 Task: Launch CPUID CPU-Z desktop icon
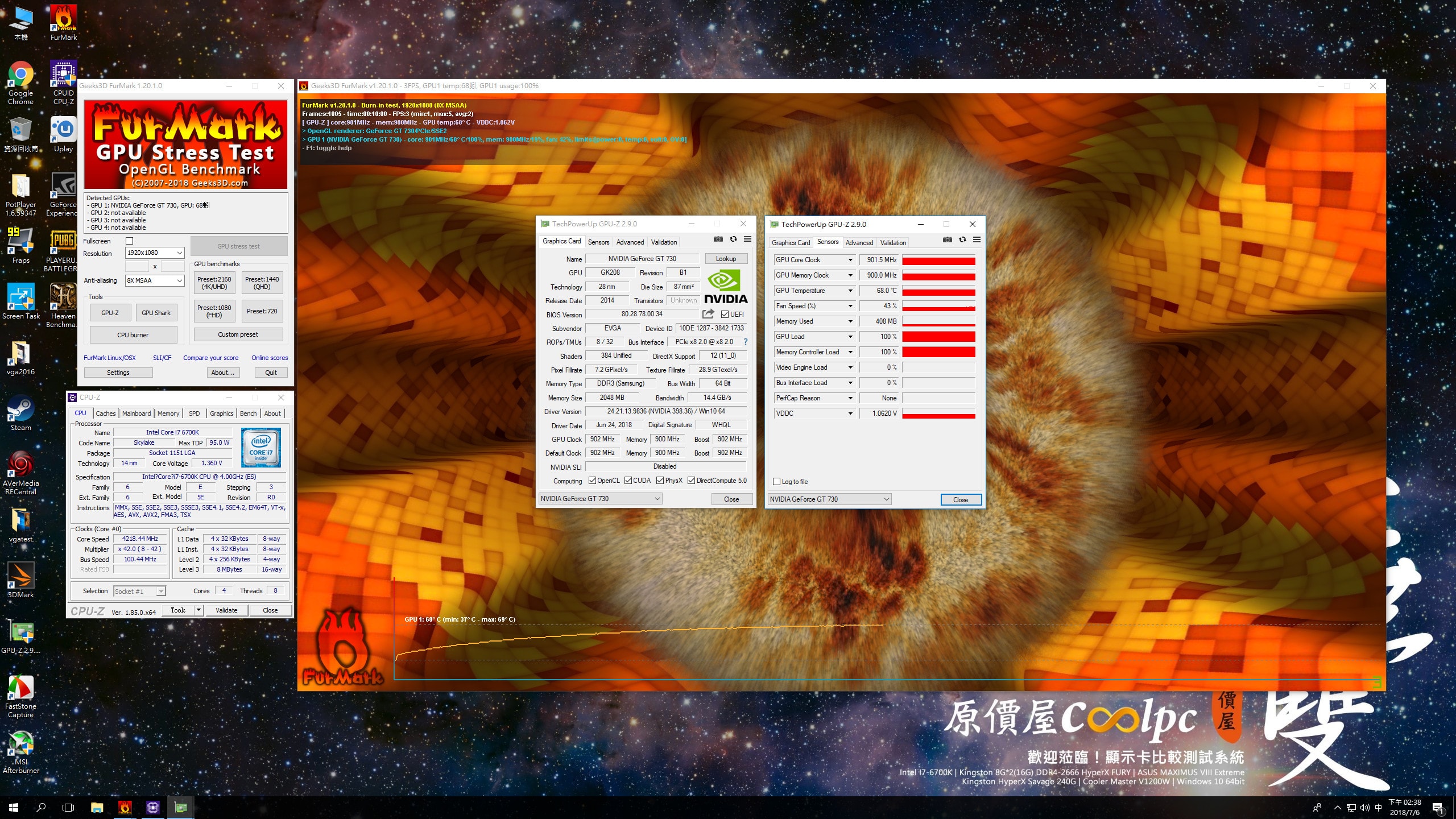[64, 83]
